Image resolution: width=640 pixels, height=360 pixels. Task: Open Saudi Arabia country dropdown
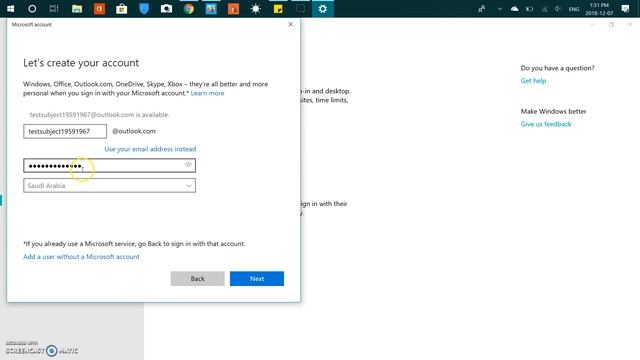(109, 186)
